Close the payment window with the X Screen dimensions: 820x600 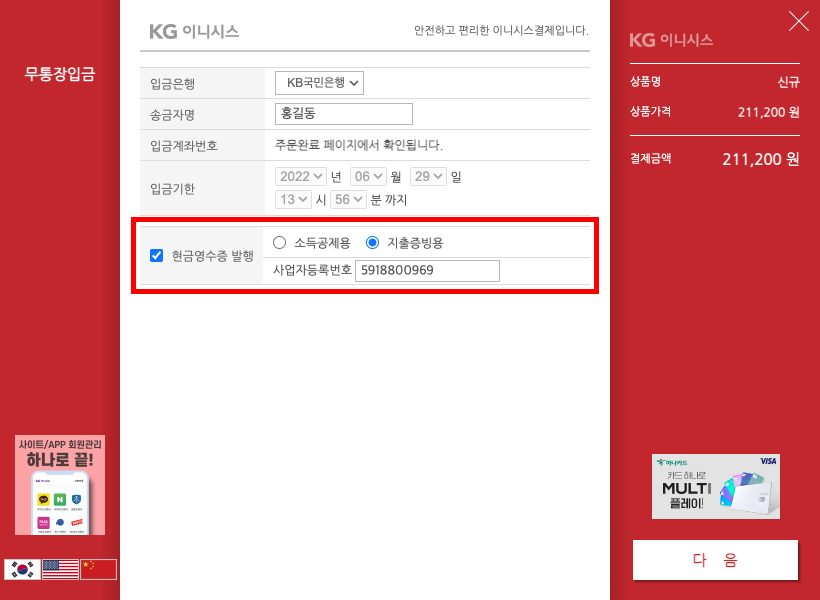point(799,21)
